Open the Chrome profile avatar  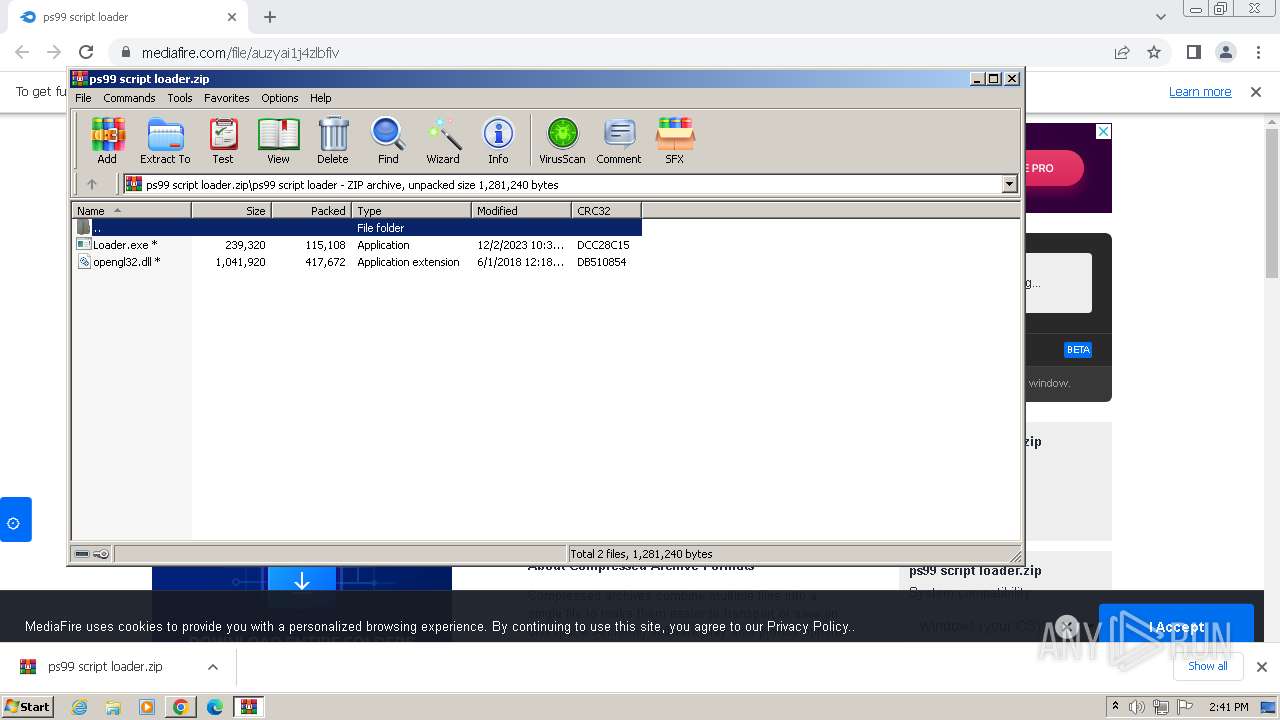pyautogui.click(x=1226, y=52)
